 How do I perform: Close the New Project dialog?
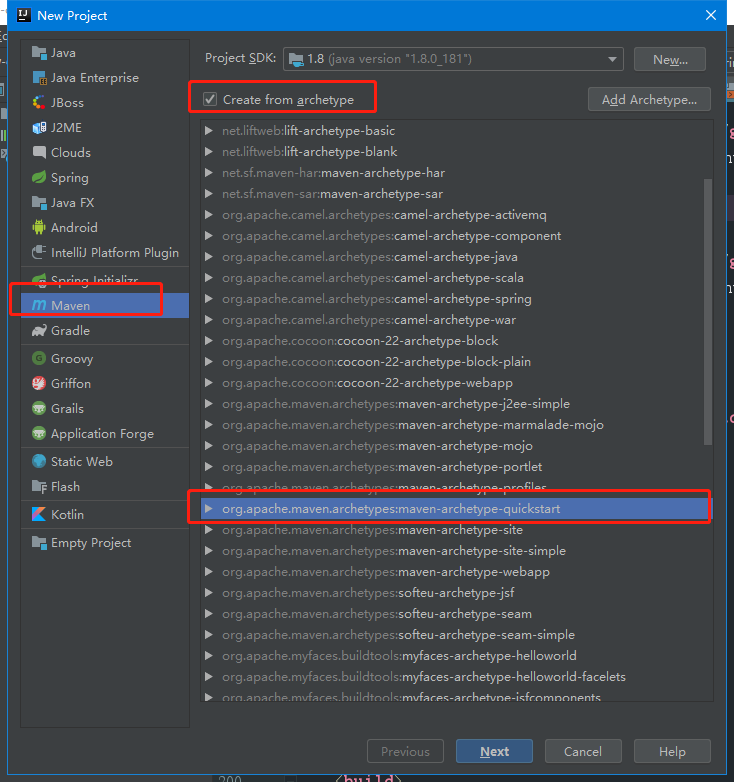point(711,15)
